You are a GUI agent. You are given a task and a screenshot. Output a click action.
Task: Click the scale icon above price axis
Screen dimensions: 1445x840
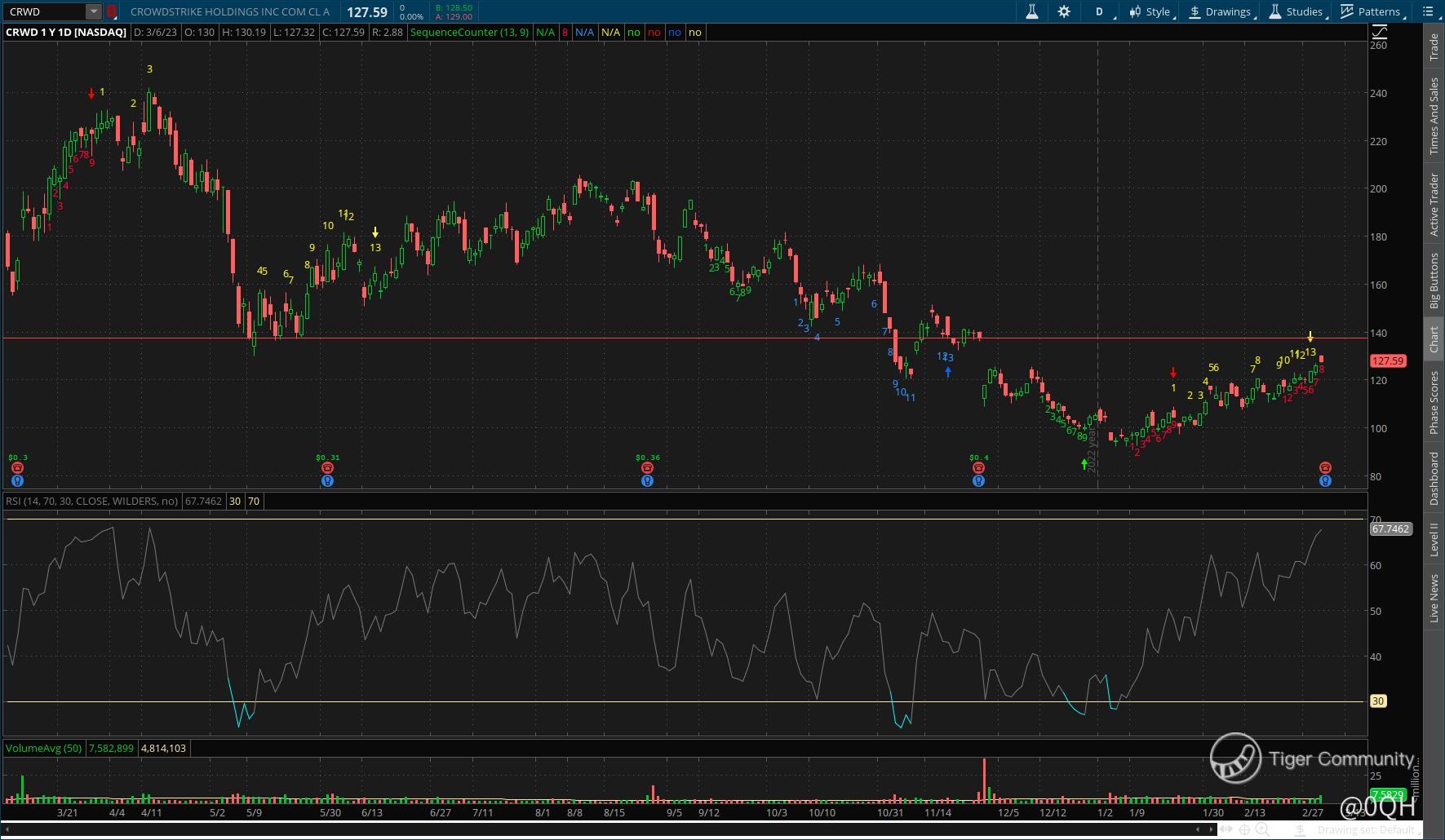point(1379,33)
